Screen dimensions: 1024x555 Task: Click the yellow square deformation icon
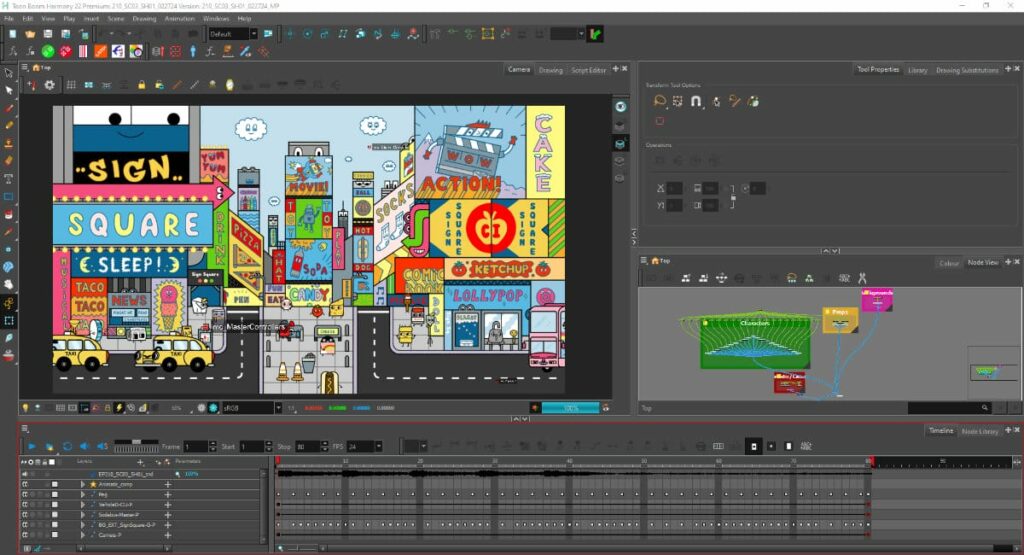point(488,33)
